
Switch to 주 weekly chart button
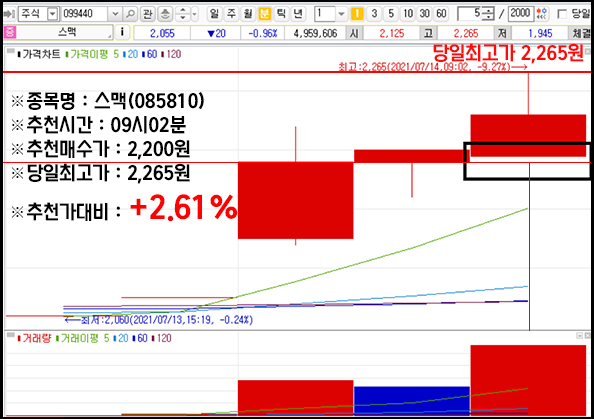click(231, 14)
